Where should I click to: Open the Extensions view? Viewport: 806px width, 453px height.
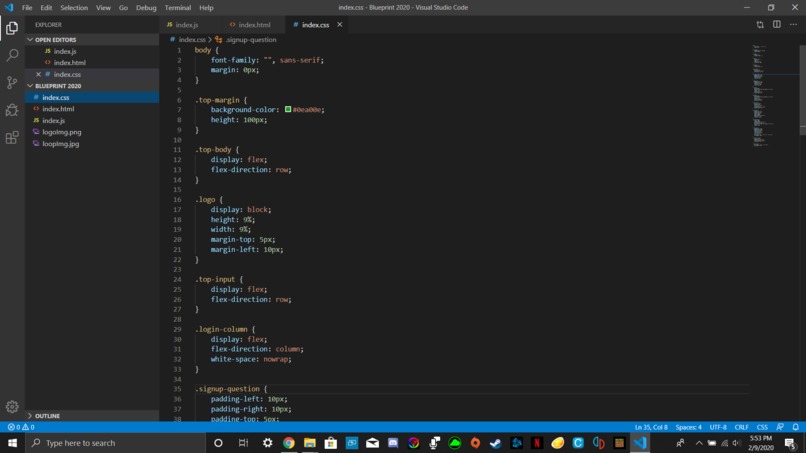click(12, 137)
